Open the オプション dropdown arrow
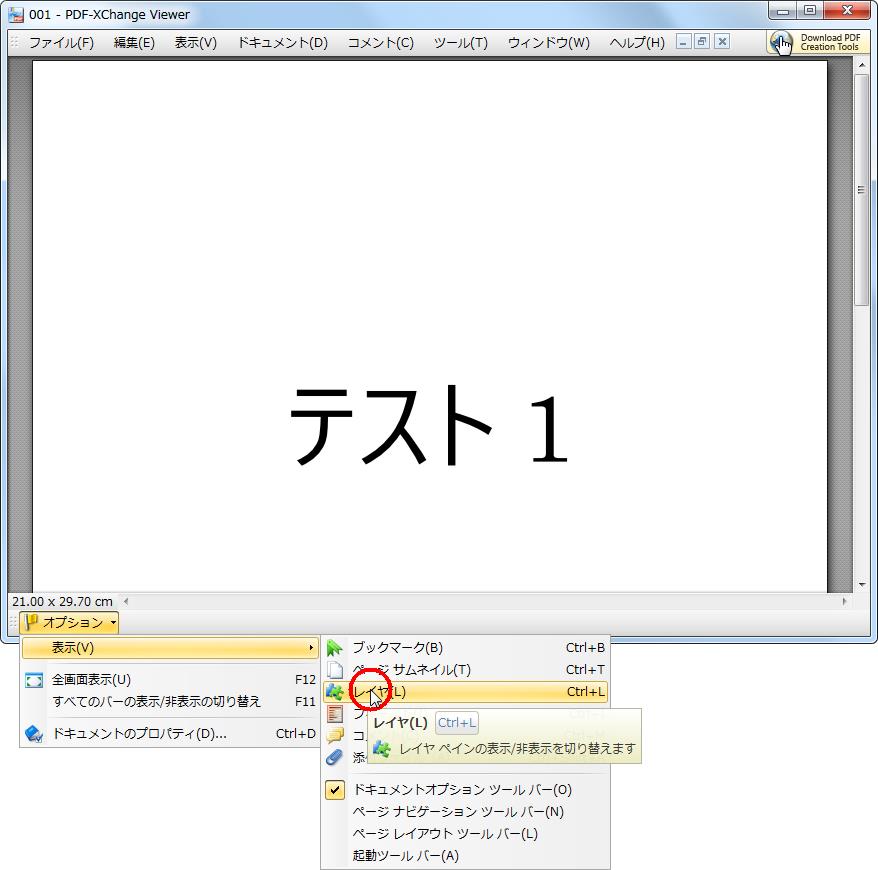The width and height of the screenshot is (878, 870). [x=113, y=622]
